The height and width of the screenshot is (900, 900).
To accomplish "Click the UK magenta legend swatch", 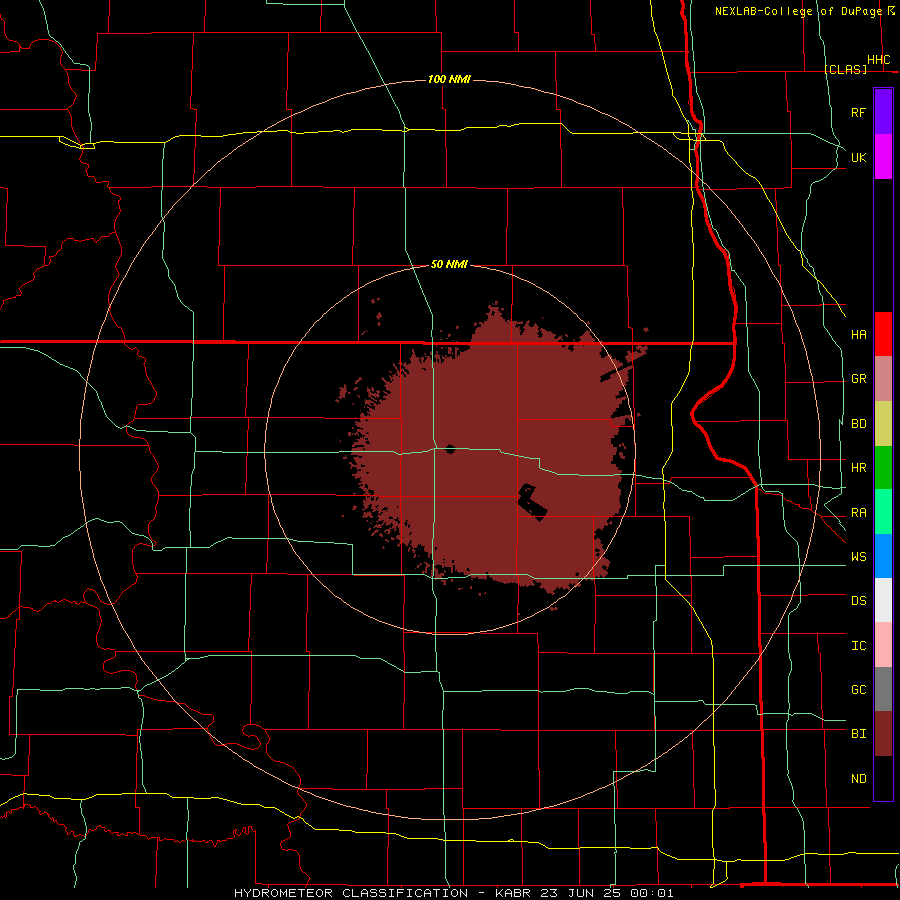I will (x=883, y=157).
